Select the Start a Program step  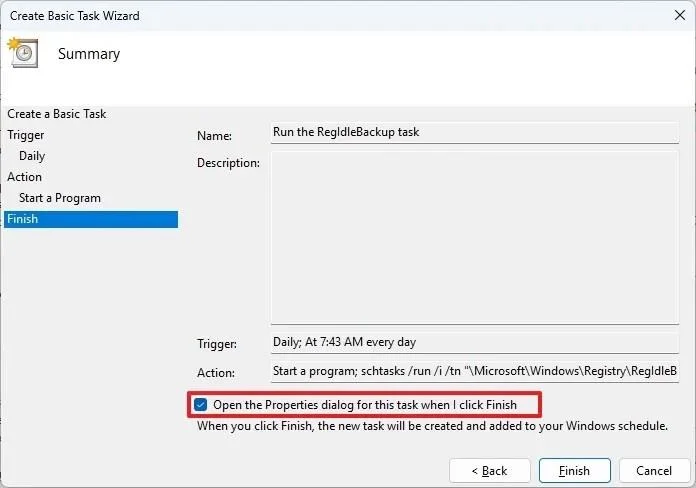point(60,198)
